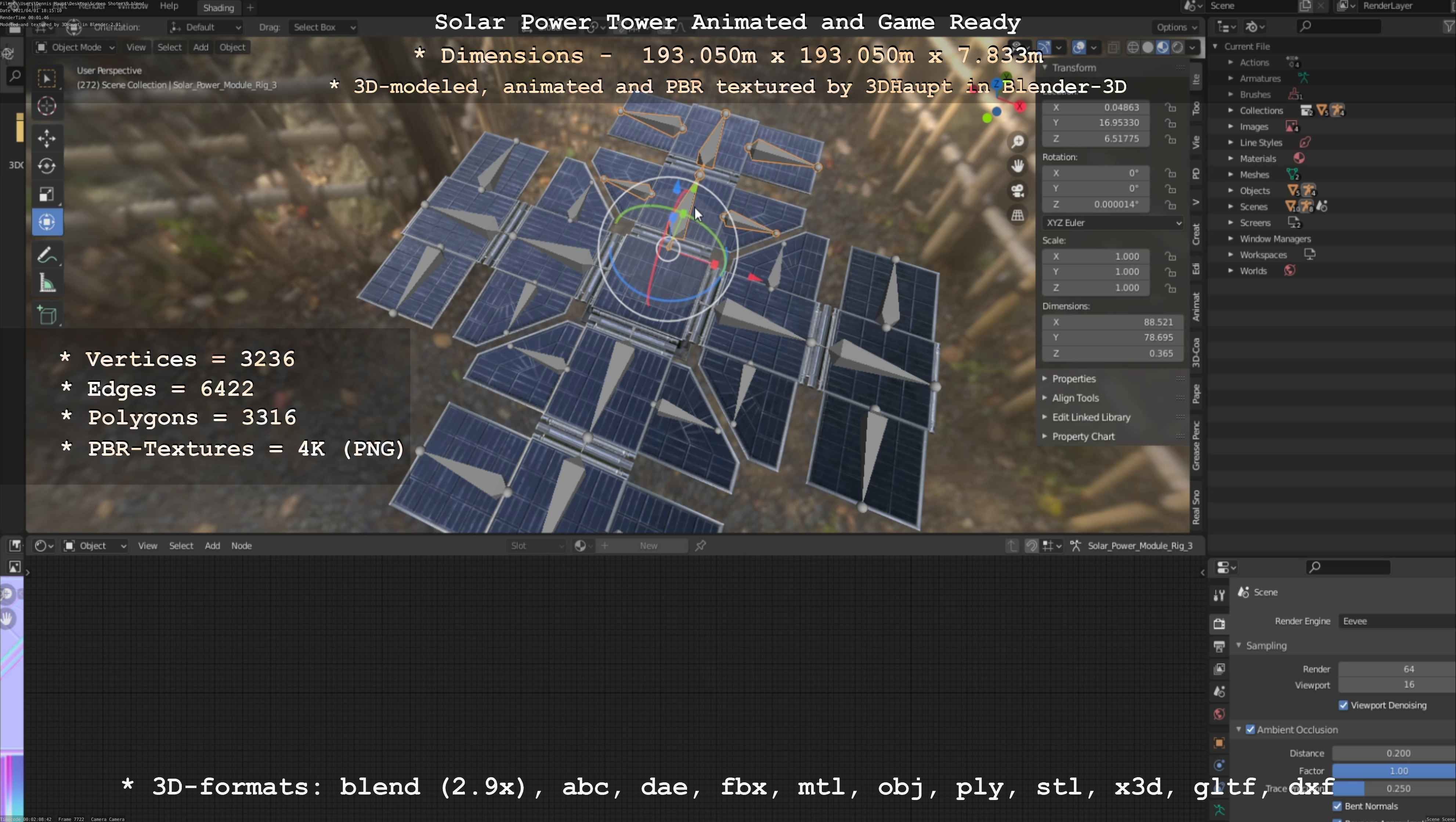The width and height of the screenshot is (1456, 822).
Task: Activate the Annotate pencil tool
Action: (x=47, y=256)
